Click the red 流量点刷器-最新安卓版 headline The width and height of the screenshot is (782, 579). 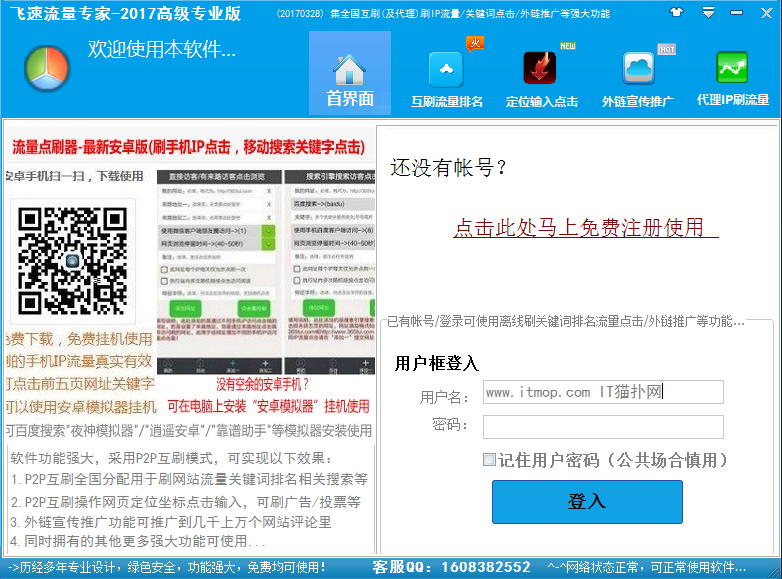point(188,147)
